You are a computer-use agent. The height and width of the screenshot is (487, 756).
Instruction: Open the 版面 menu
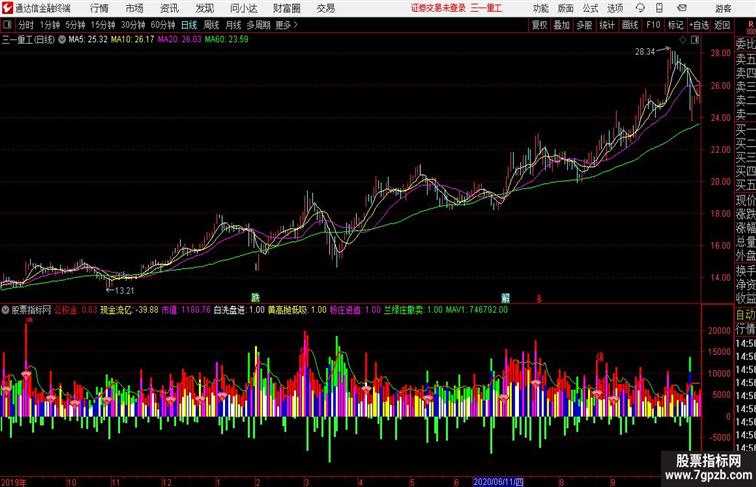pyautogui.click(x=565, y=8)
